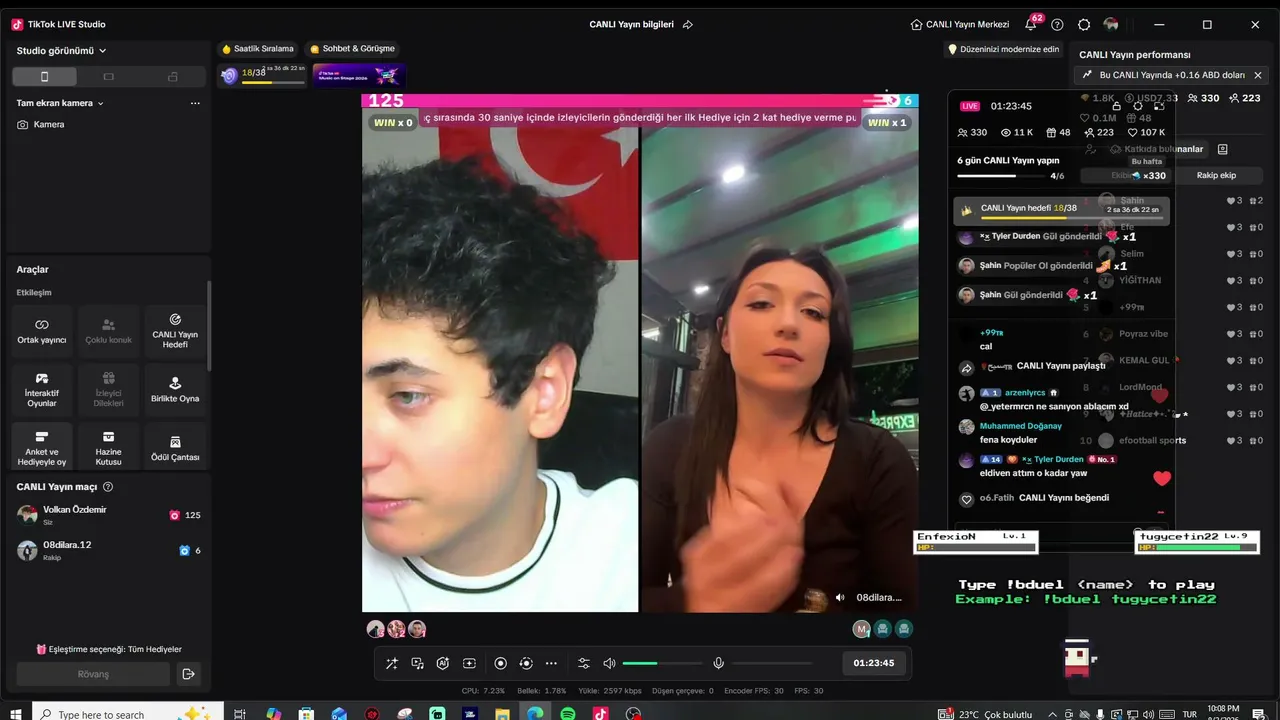Screen dimensions: 1280x720
Task: Open CANLI Yayın bilgileri
Action: click(x=631, y=24)
